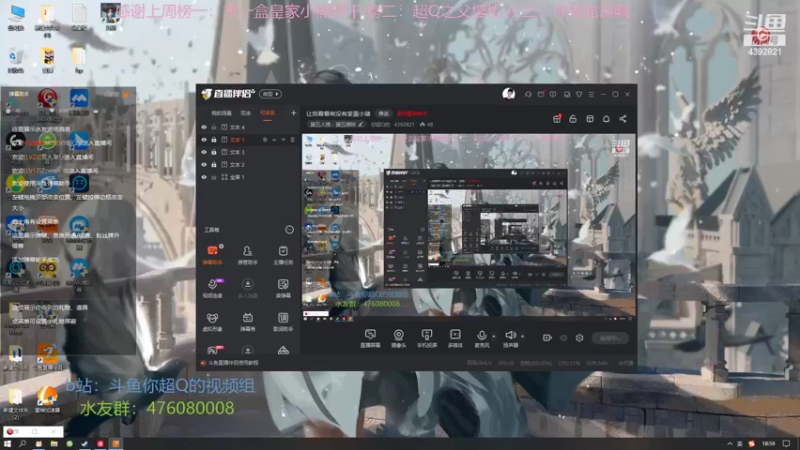The width and height of the screenshot is (800, 450).
Task: Add a 摄像头 camera source
Action: click(x=398, y=338)
